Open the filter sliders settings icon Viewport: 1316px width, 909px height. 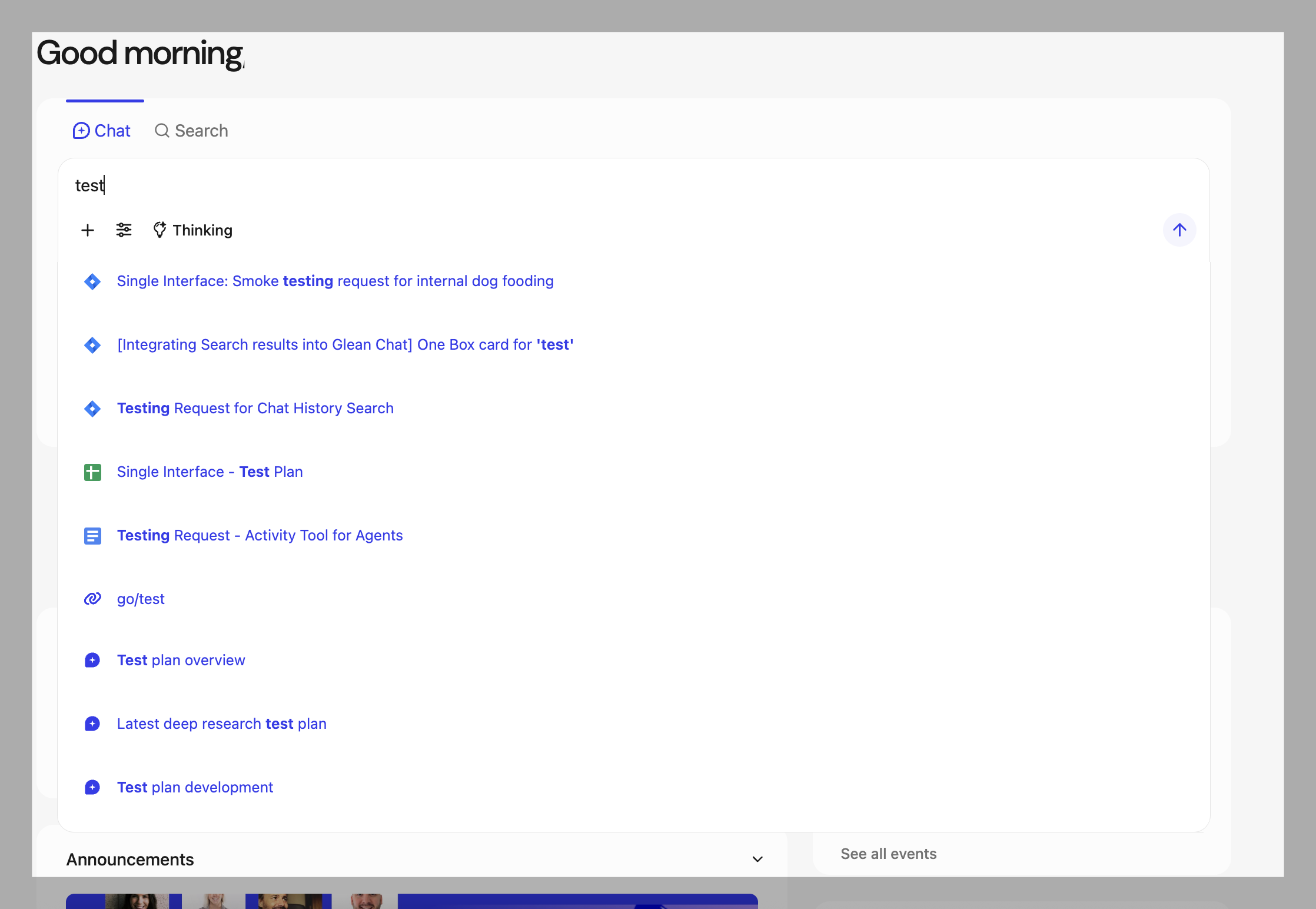pyautogui.click(x=124, y=230)
